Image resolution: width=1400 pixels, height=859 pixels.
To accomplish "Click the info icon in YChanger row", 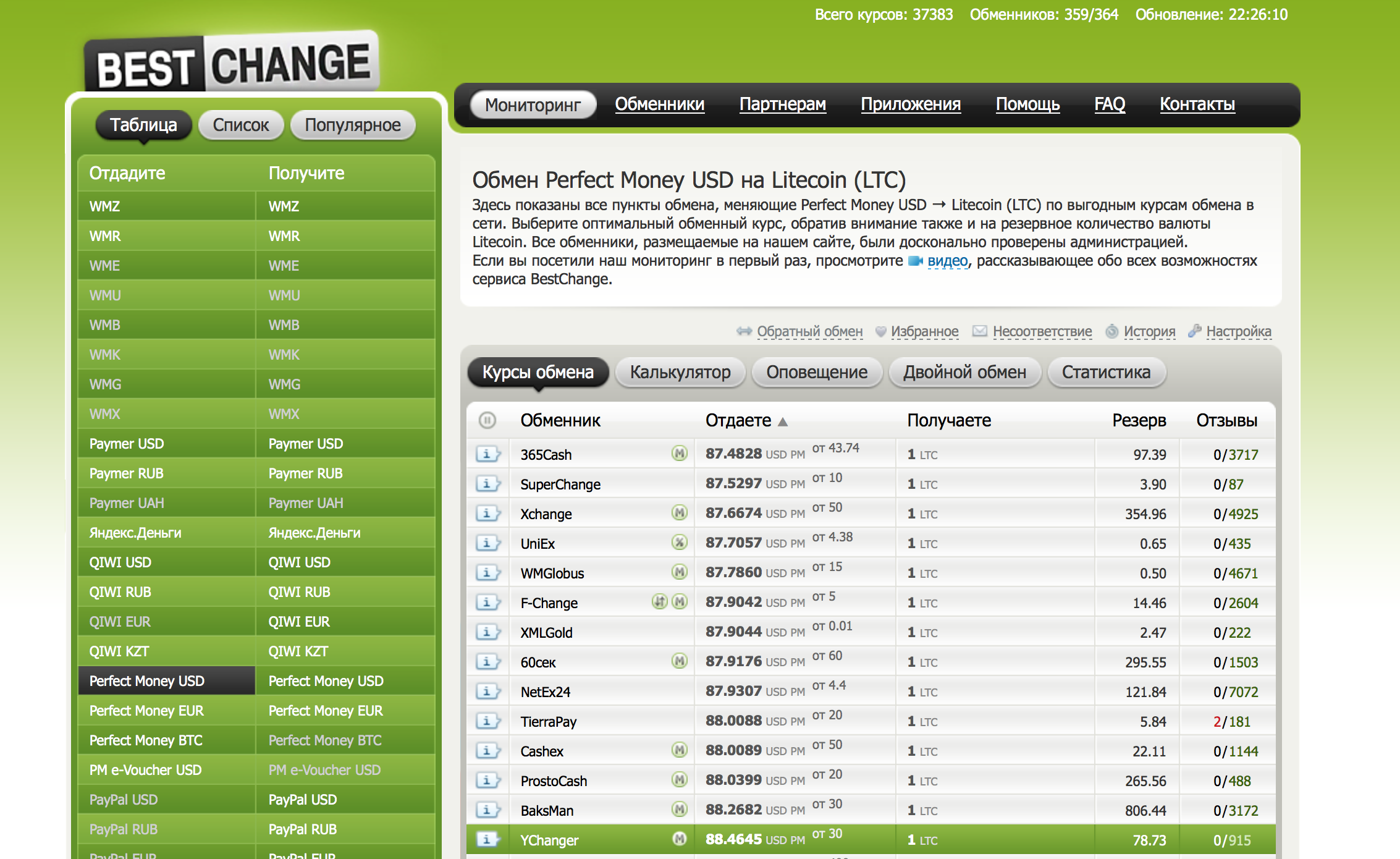I will (487, 840).
